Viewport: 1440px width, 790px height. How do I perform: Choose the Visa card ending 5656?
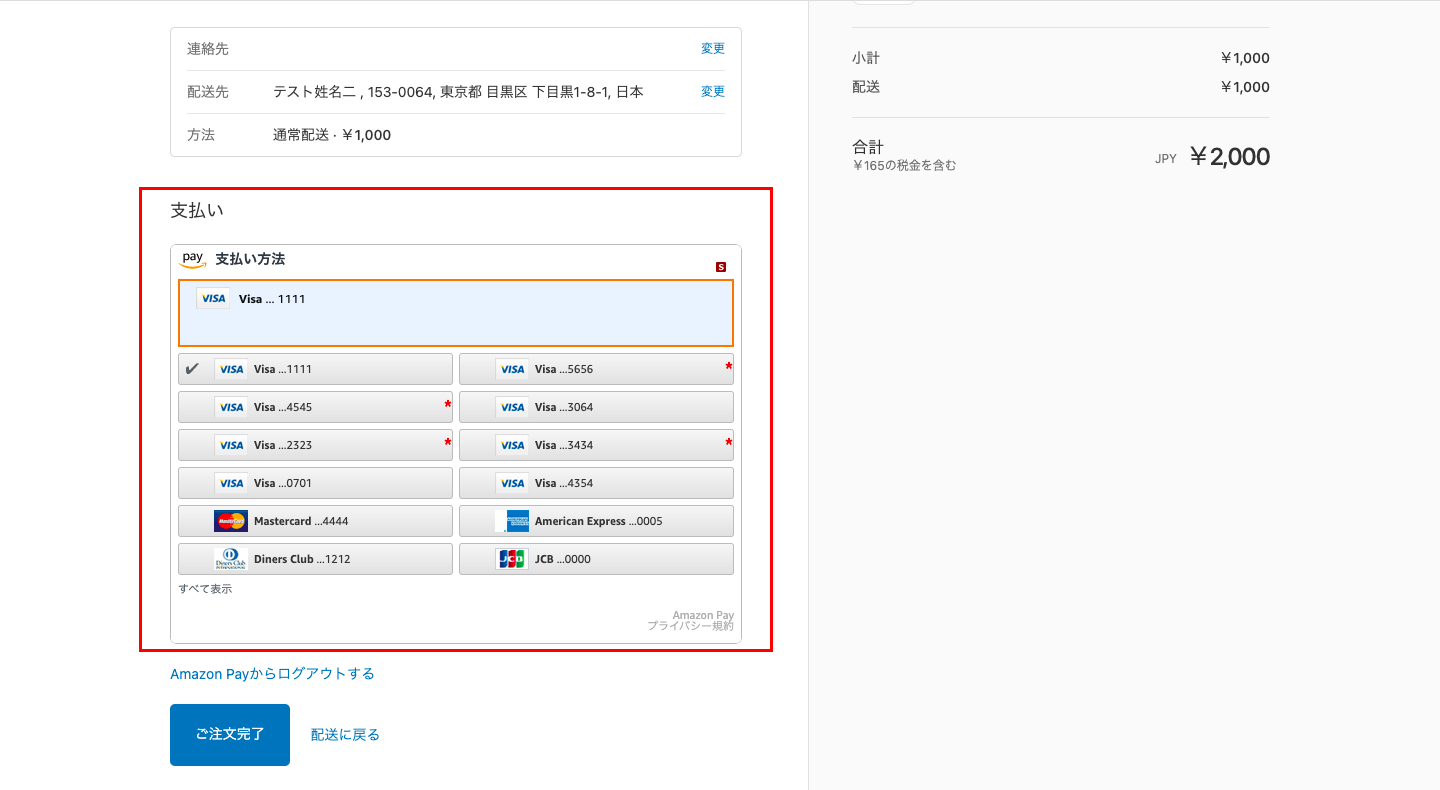[x=596, y=369]
